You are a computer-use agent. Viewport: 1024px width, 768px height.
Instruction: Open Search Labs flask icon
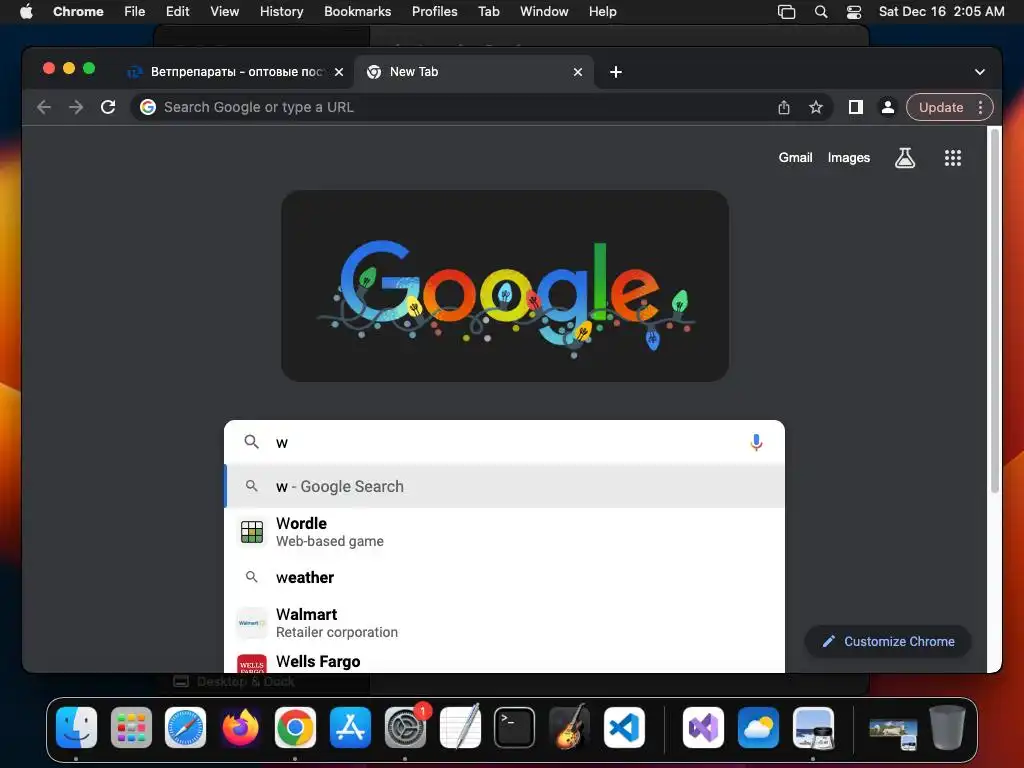tap(904, 157)
